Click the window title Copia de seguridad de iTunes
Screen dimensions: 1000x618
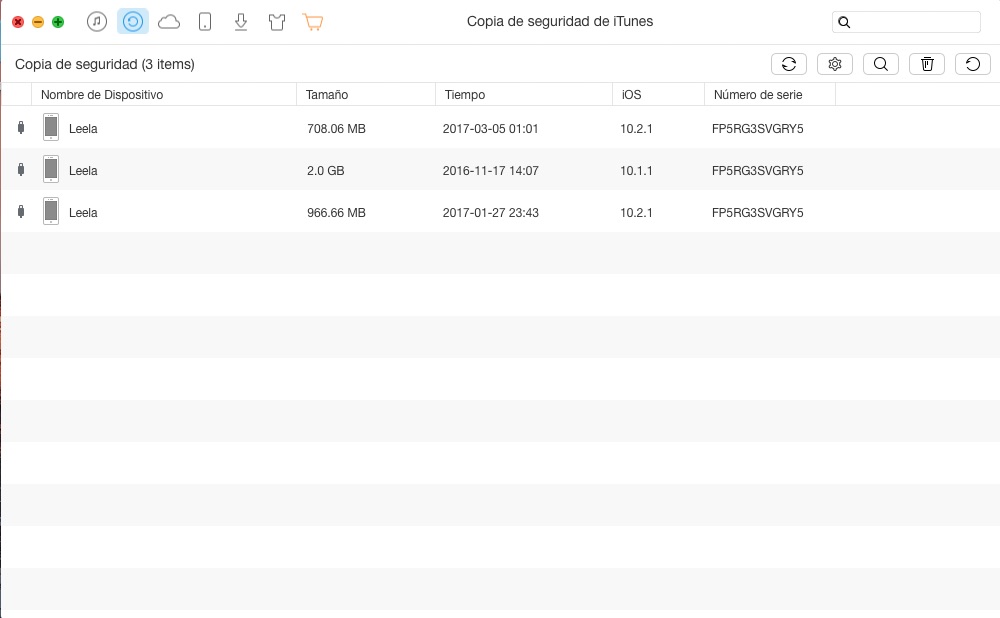point(560,22)
